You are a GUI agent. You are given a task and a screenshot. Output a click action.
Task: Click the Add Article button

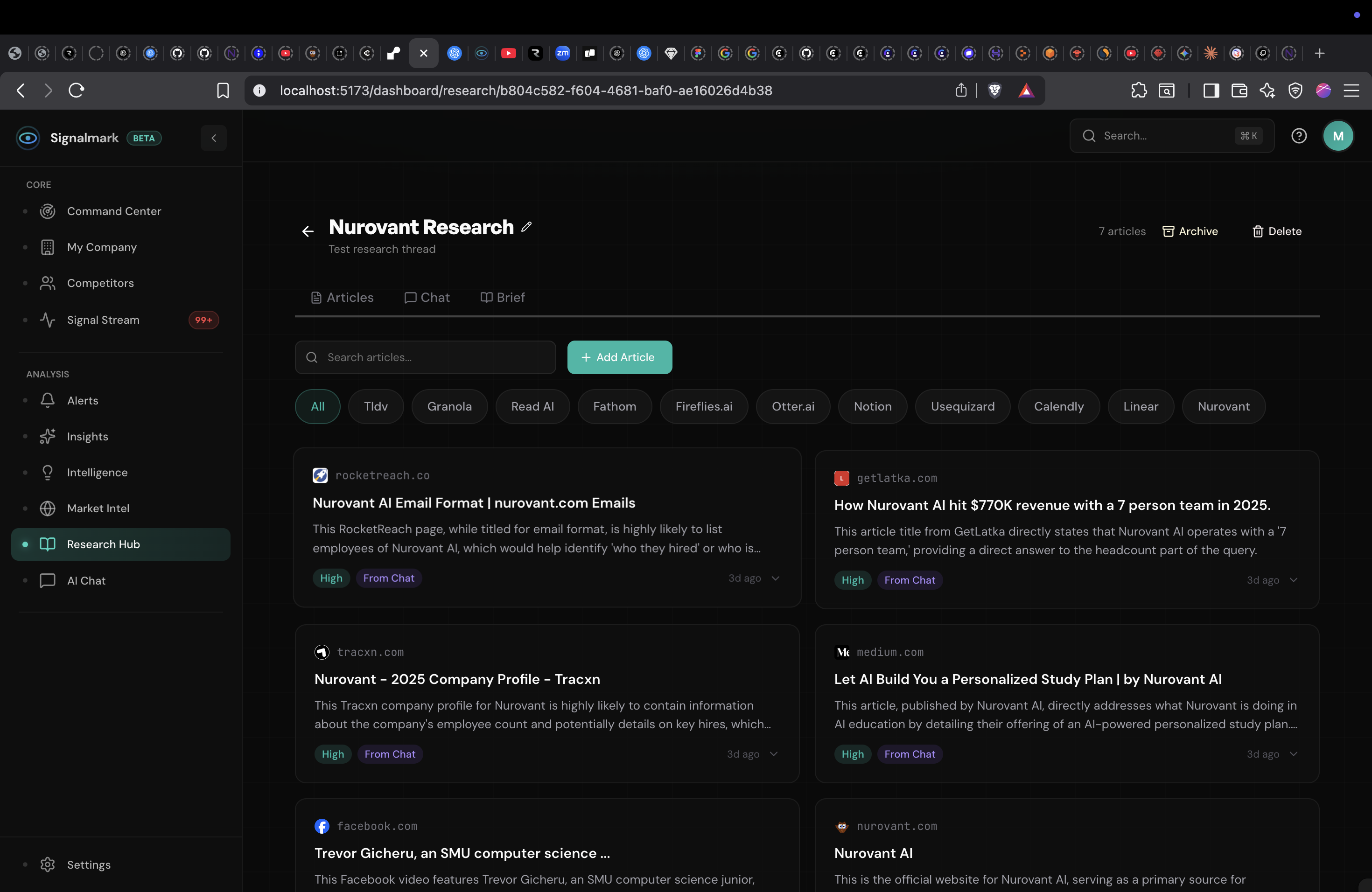pyautogui.click(x=619, y=357)
